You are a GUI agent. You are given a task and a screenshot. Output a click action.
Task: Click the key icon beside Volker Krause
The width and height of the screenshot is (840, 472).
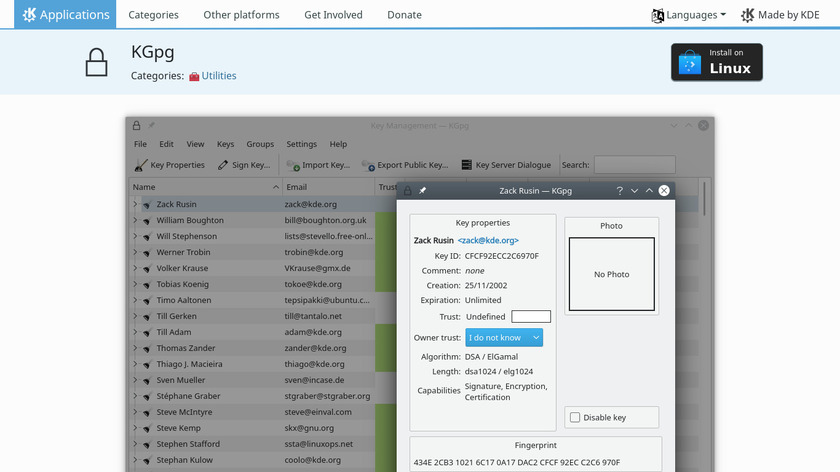click(x=147, y=268)
